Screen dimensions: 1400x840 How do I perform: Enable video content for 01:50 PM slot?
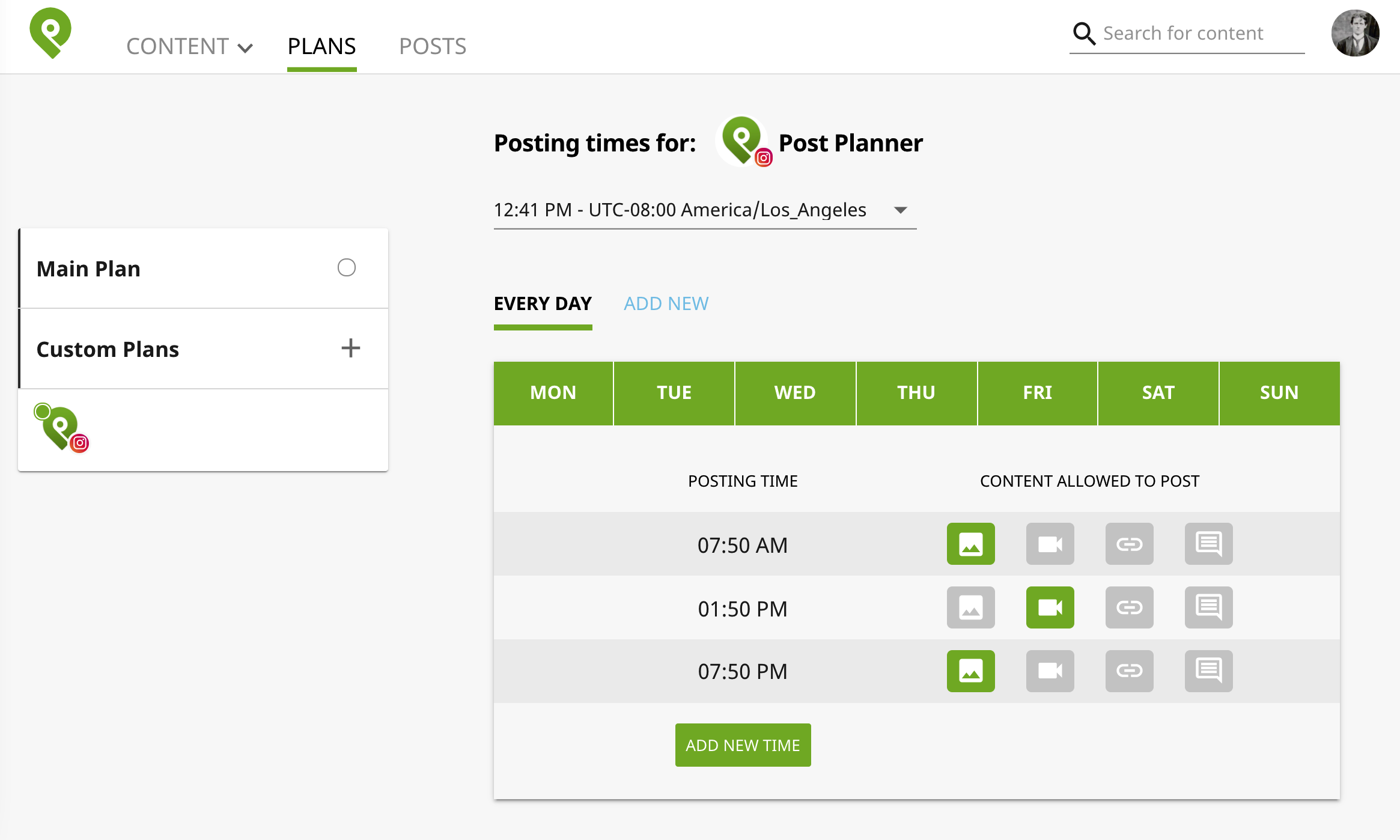pyautogui.click(x=1050, y=607)
